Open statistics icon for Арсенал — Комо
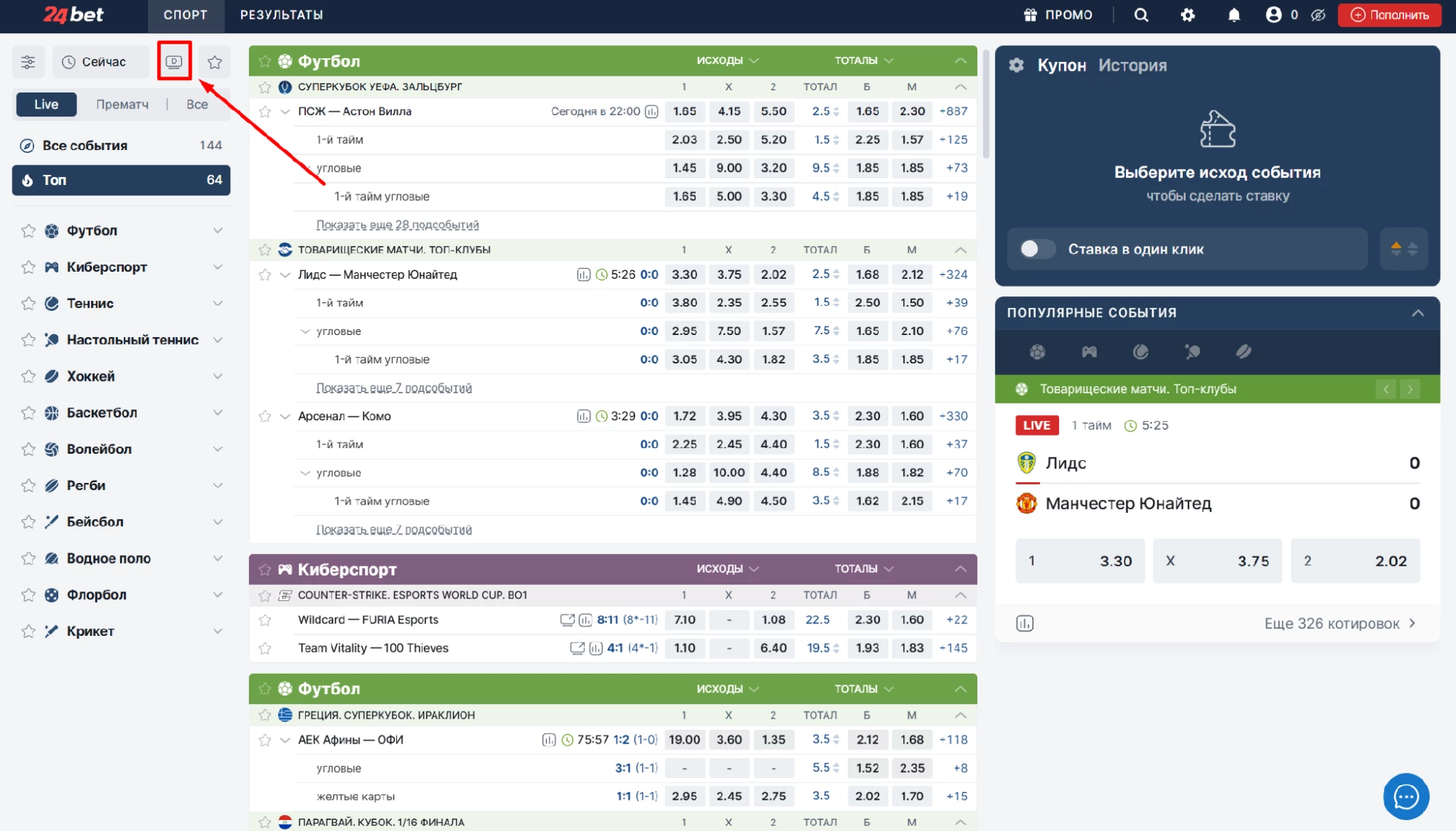 pyautogui.click(x=583, y=416)
